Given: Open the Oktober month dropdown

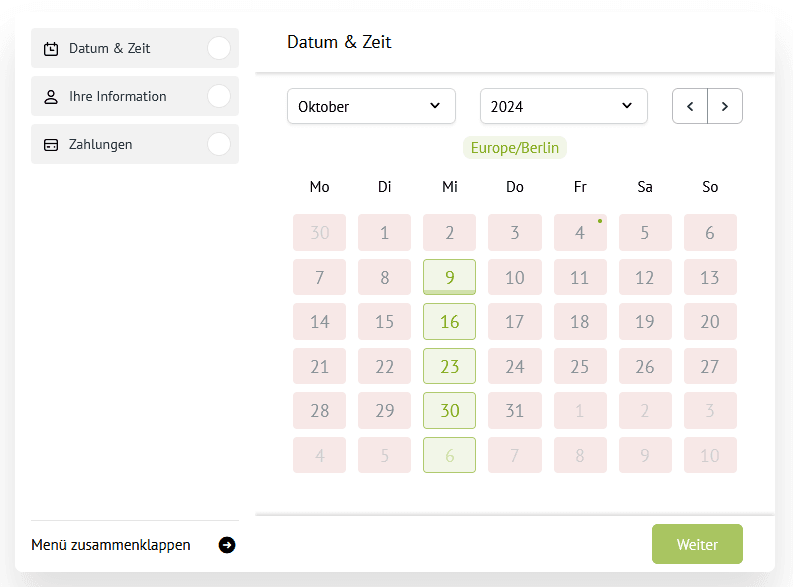Looking at the screenshot, I should point(371,106).
